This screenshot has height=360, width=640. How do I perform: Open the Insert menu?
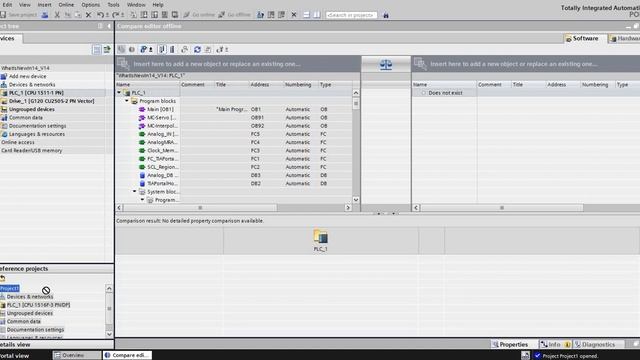point(44,4)
